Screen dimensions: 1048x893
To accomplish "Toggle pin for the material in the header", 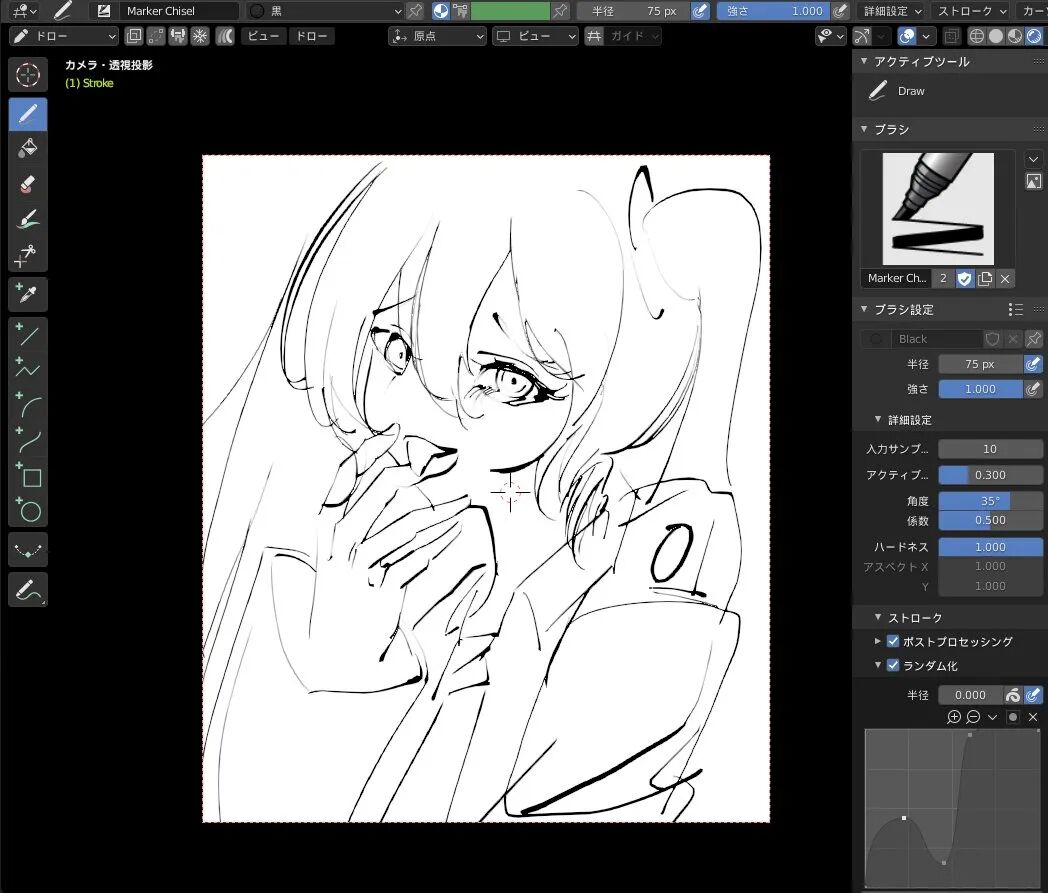I will tap(415, 11).
